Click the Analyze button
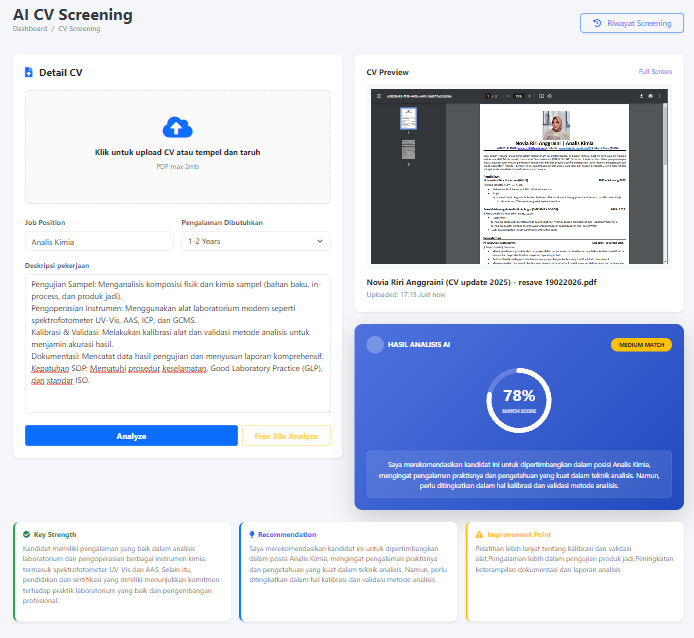 (131, 436)
